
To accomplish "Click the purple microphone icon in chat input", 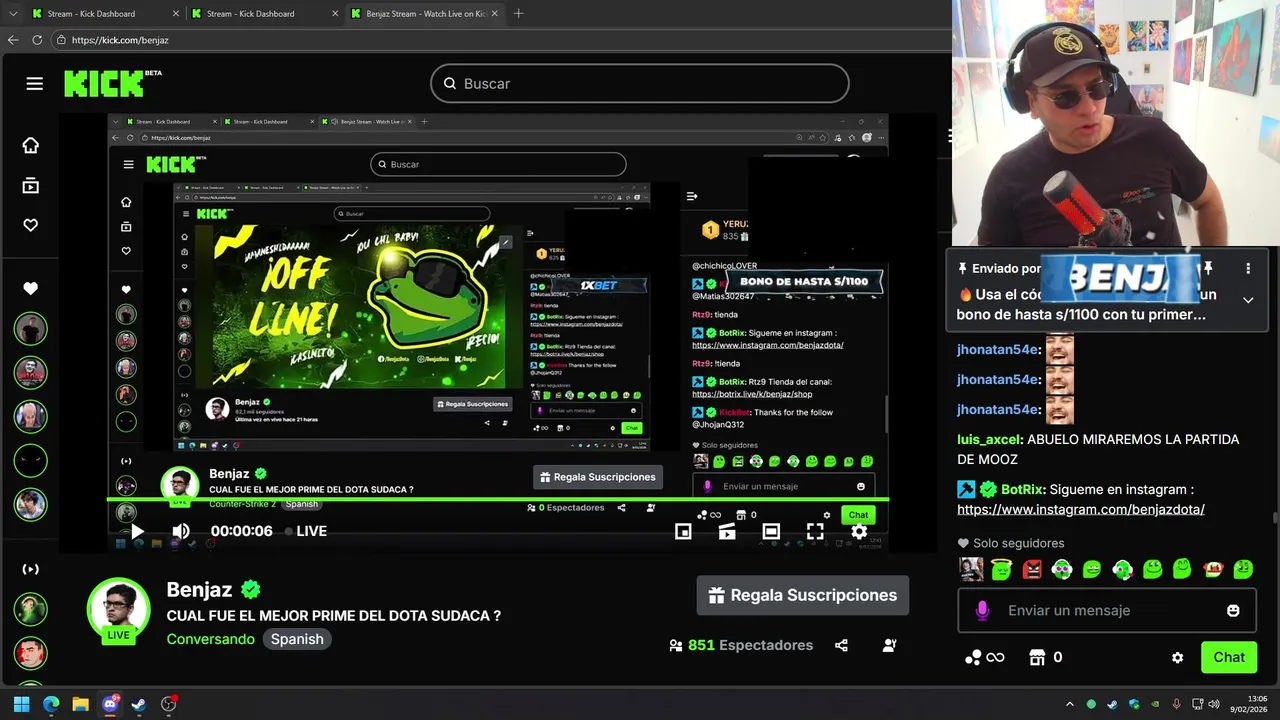I will pyautogui.click(x=982, y=610).
